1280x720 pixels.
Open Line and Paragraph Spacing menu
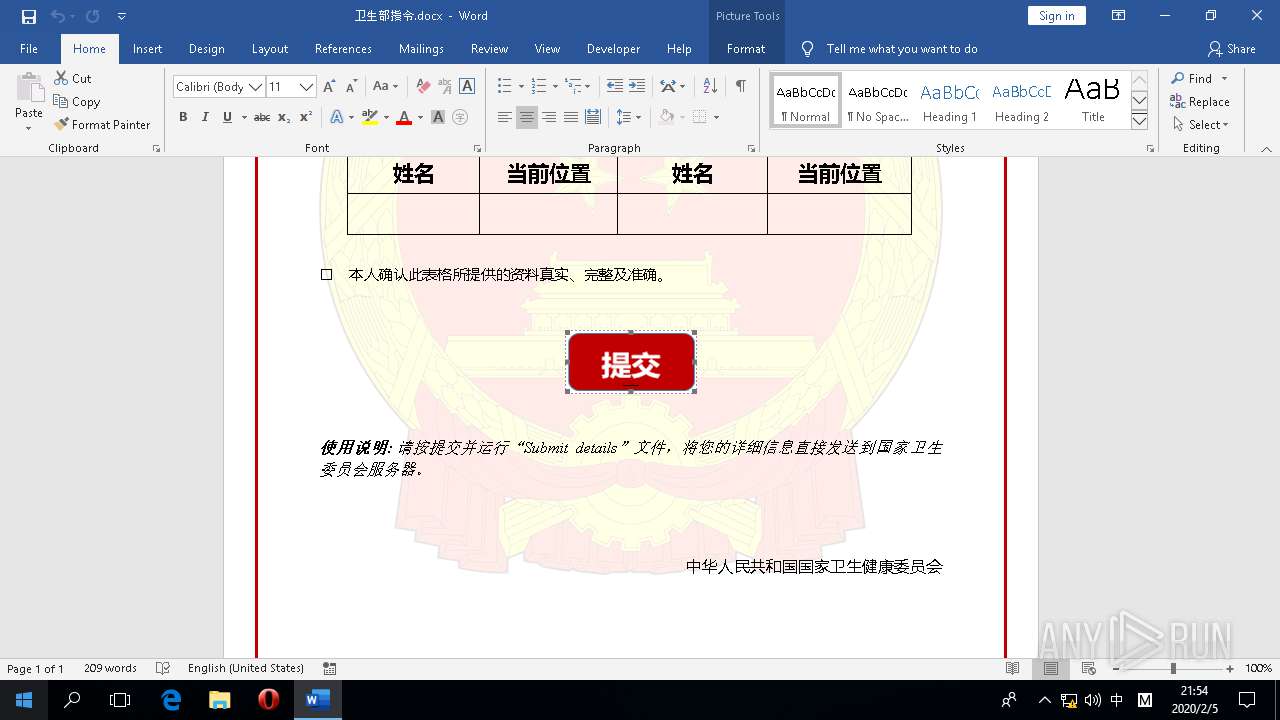click(628, 118)
